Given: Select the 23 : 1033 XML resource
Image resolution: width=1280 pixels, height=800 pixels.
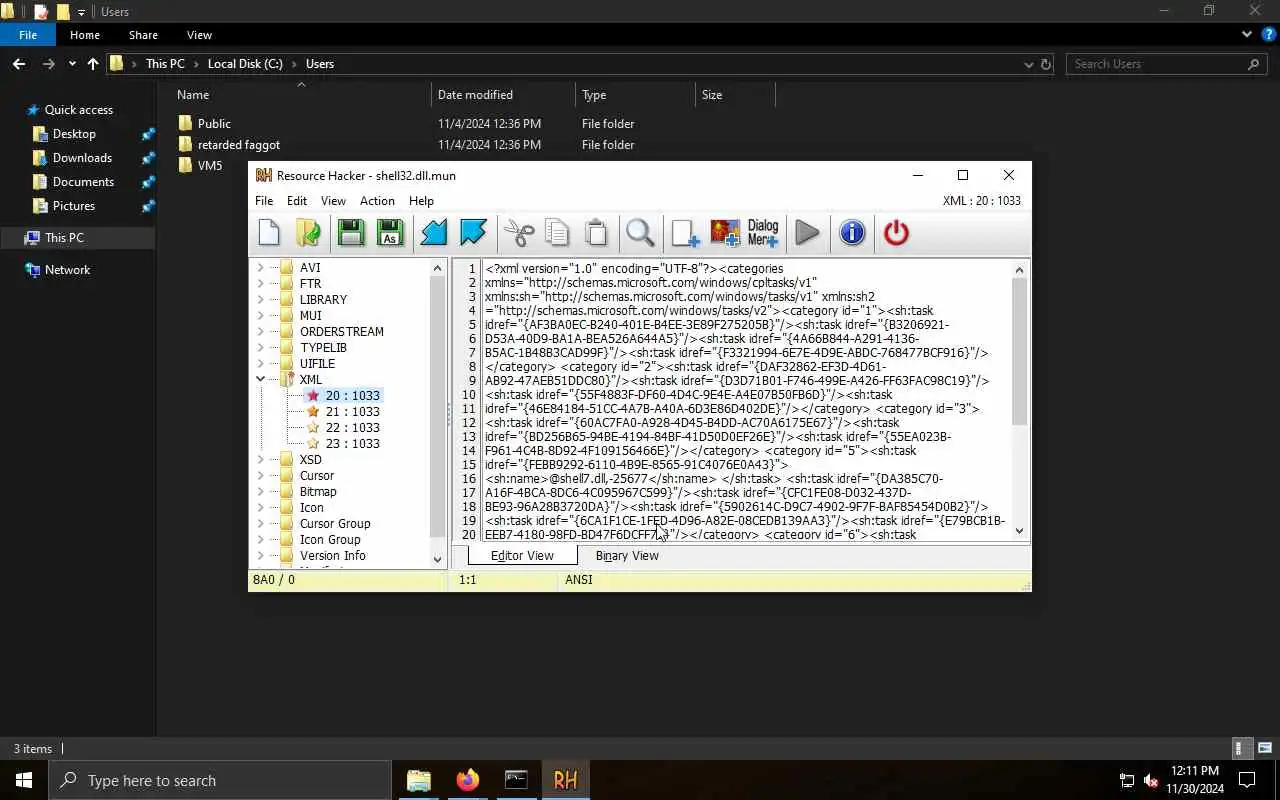Looking at the screenshot, I should coord(352,443).
